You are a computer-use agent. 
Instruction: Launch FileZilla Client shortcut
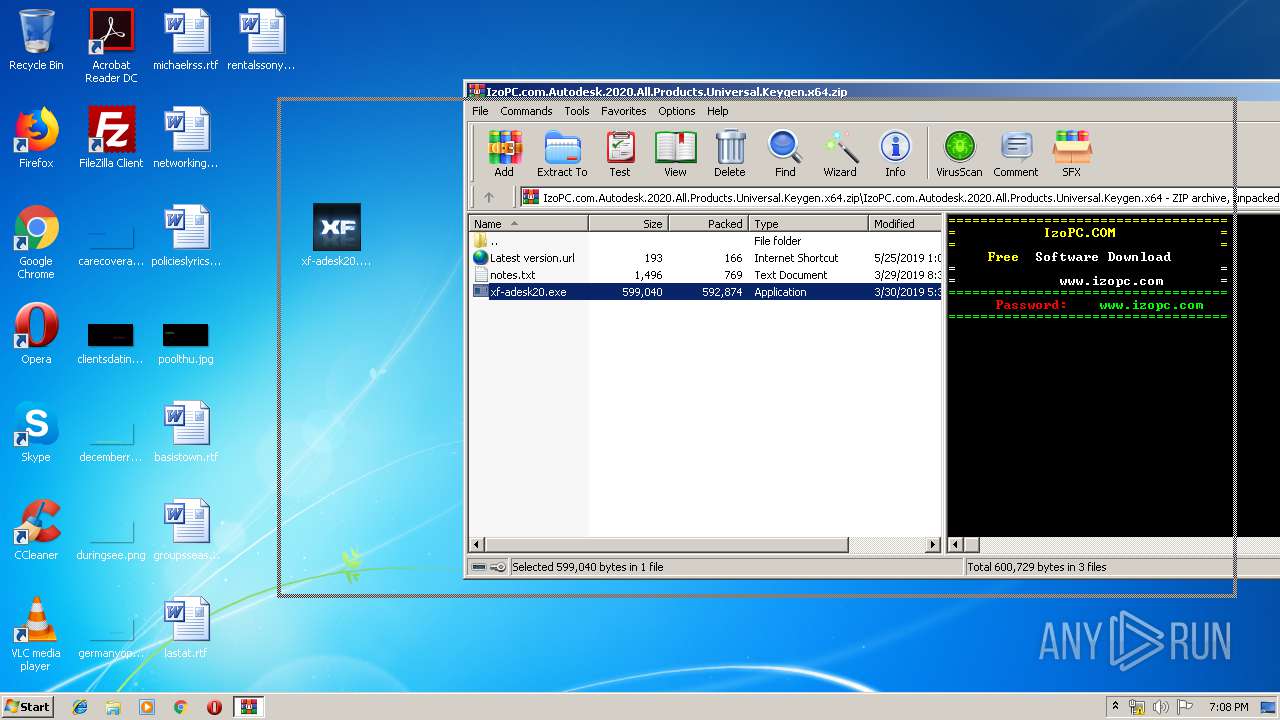pyautogui.click(x=111, y=138)
